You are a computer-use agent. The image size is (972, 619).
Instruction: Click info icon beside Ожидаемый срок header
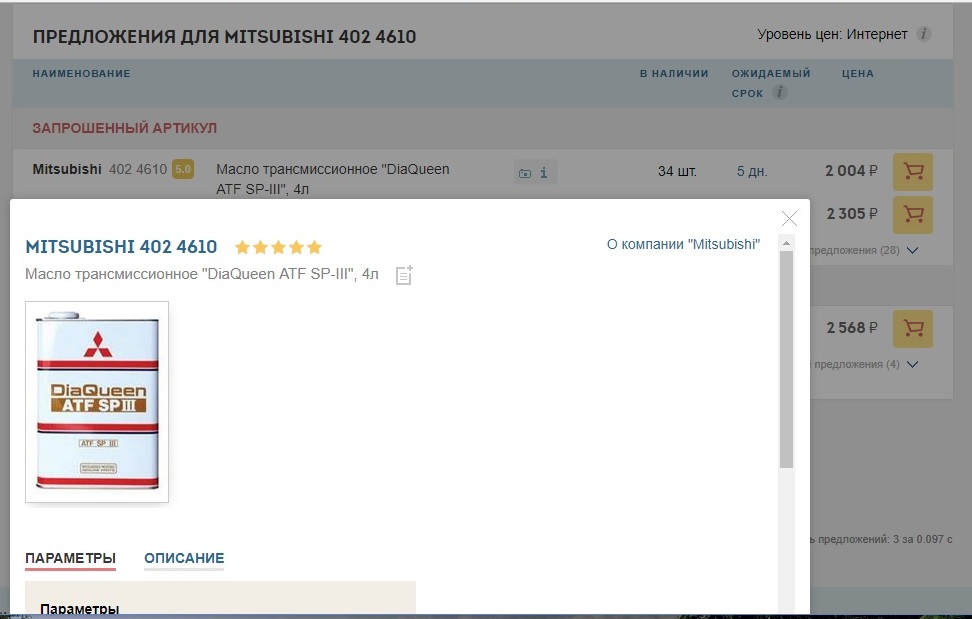(x=780, y=93)
